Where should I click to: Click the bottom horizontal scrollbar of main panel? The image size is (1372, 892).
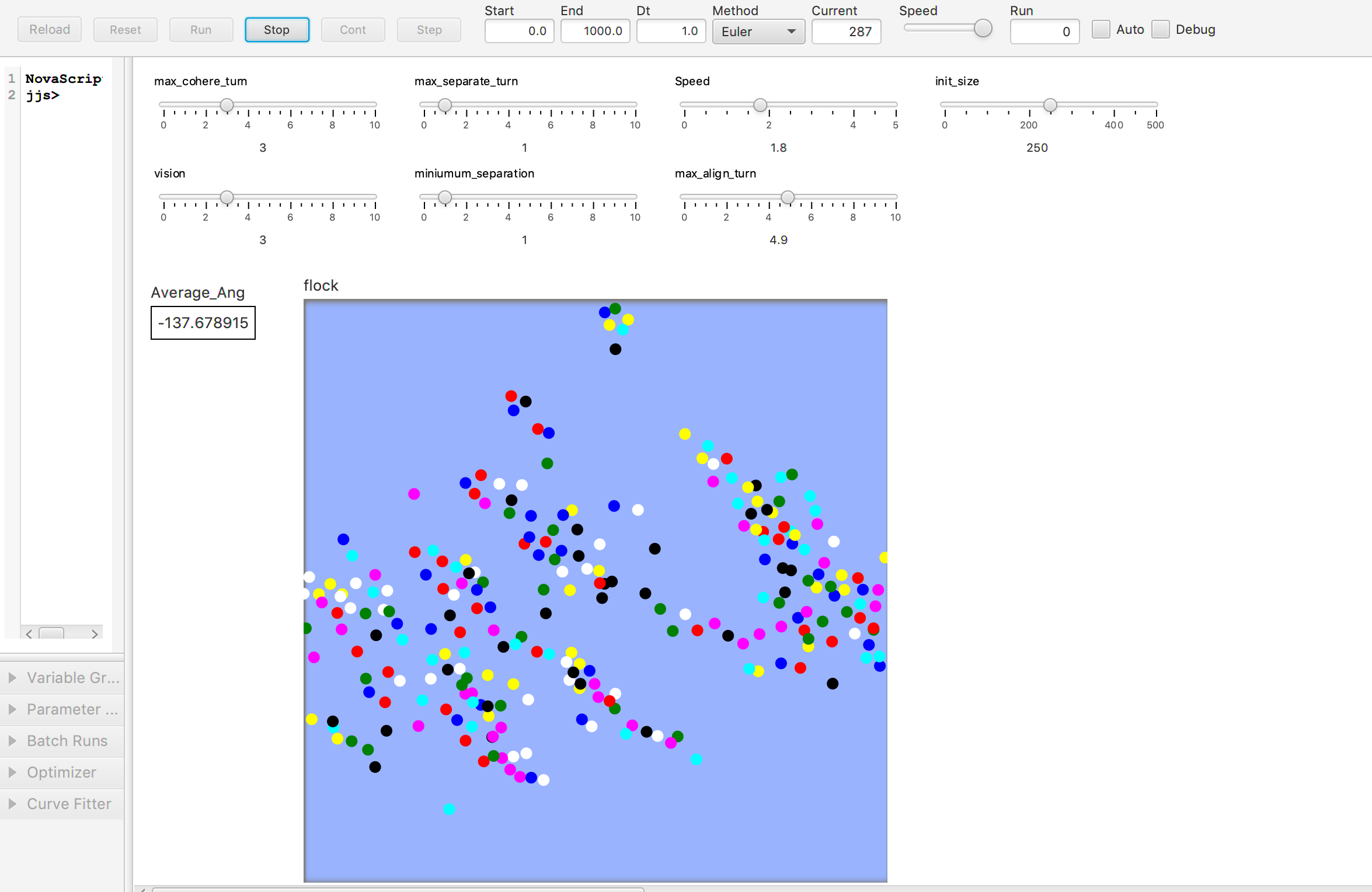point(398,889)
